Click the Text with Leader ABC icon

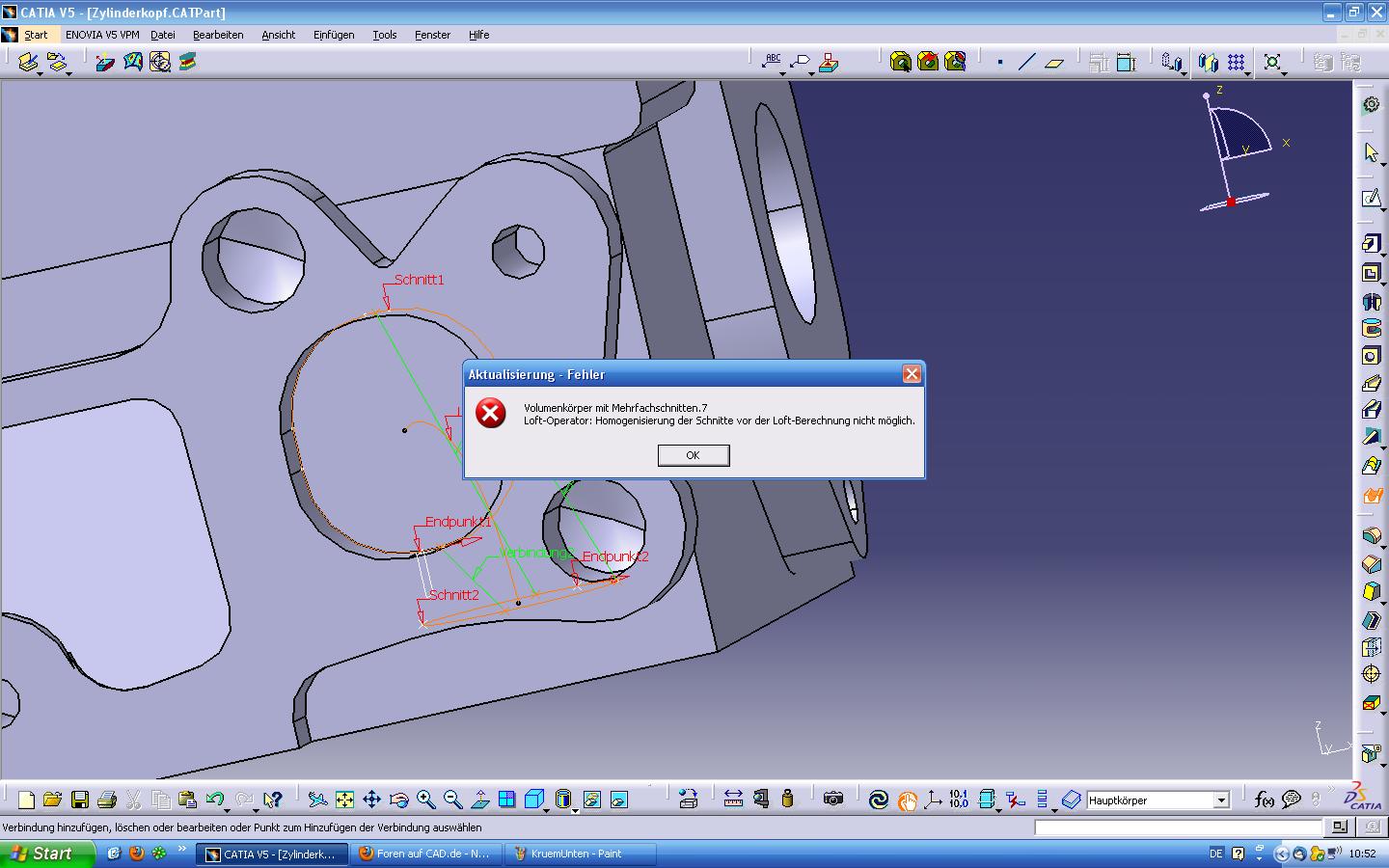(772, 62)
